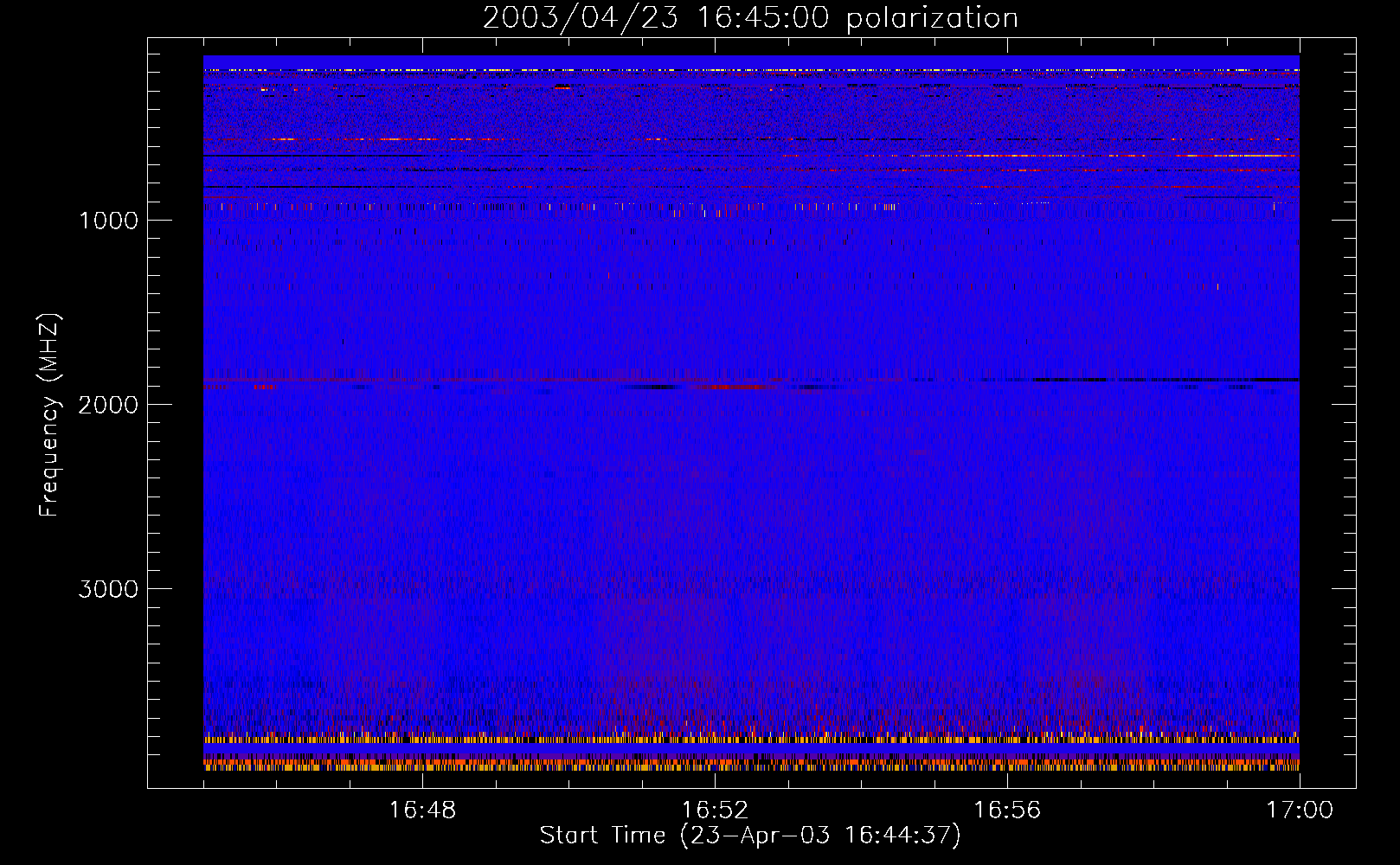Click the '16:52' time tick label
The image size is (1400, 865).
click(715, 811)
